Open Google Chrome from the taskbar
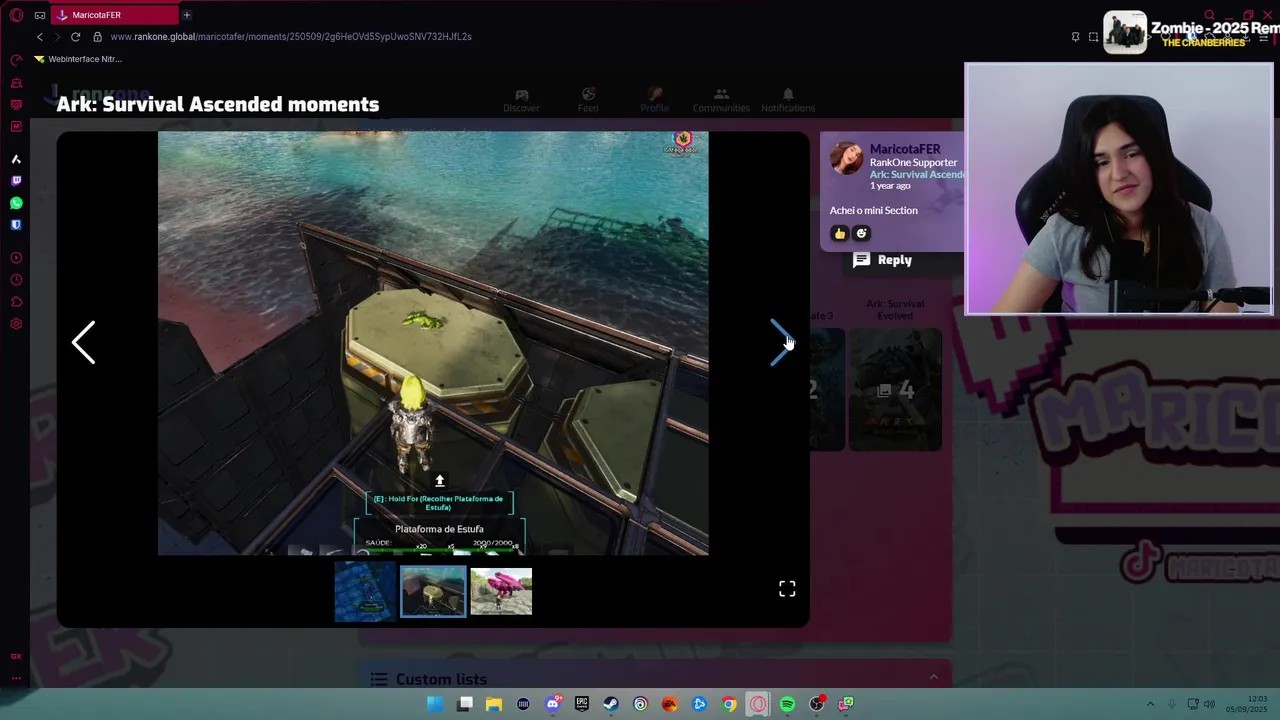The height and width of the screenshot is (720, 1280). pos(729,704)
